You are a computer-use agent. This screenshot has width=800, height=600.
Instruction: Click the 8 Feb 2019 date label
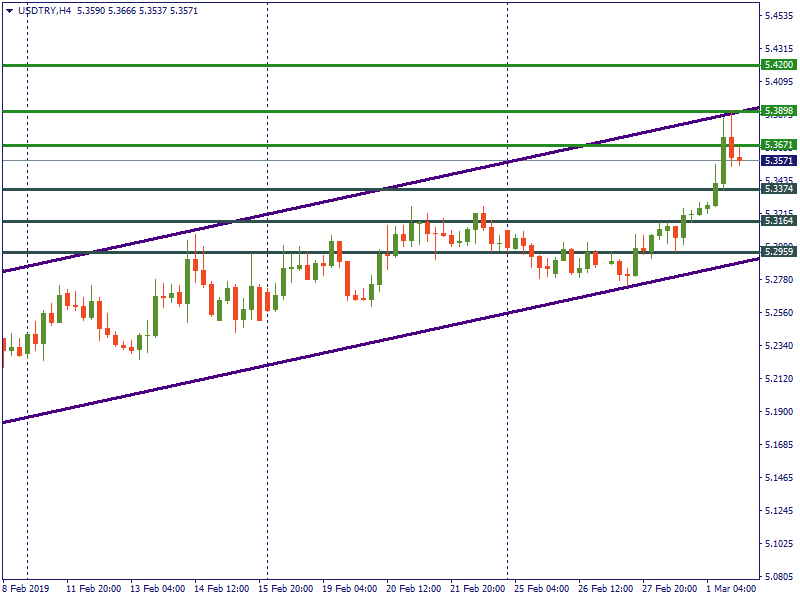coord(26,590)
